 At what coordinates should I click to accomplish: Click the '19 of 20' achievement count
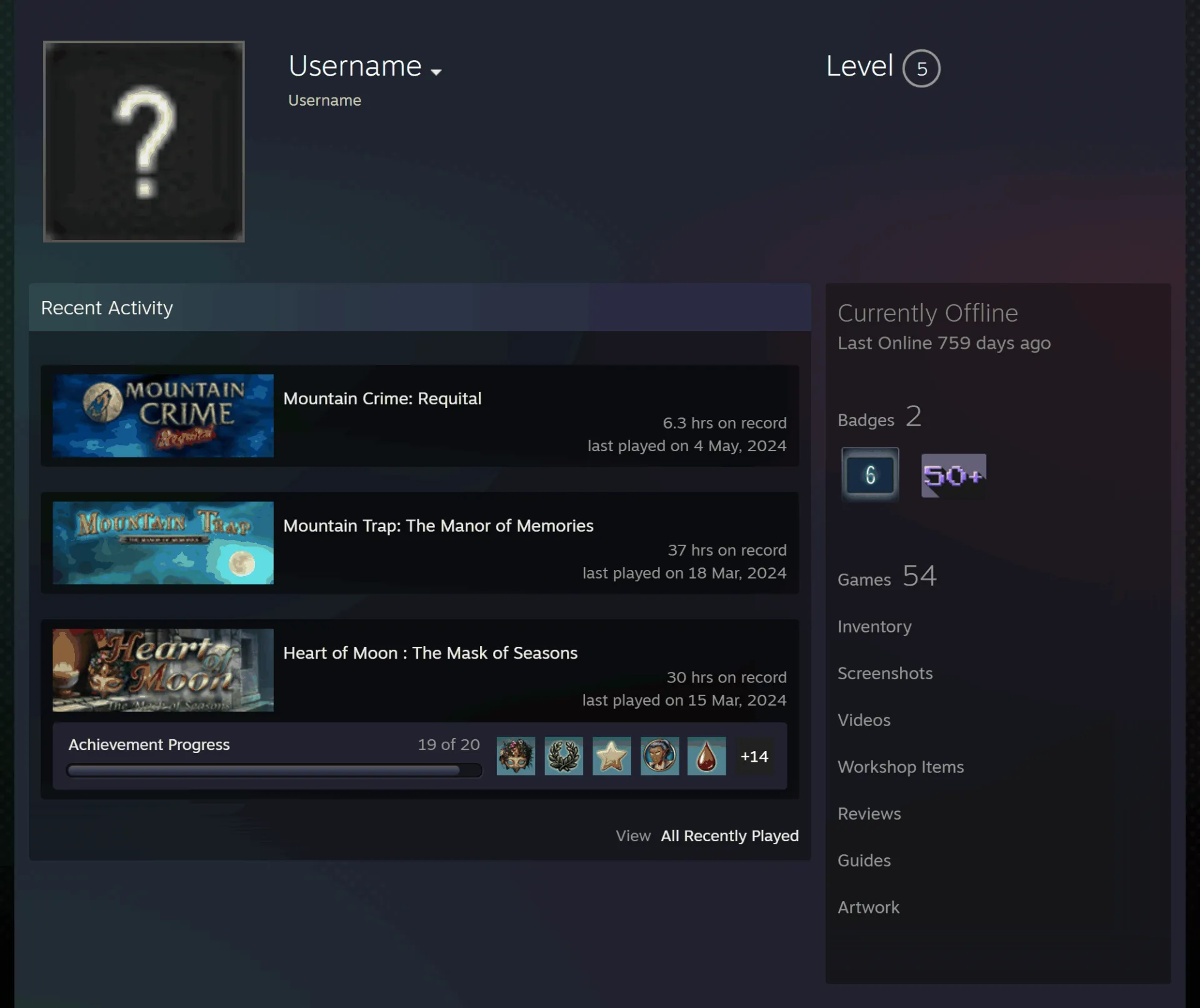click(x=449, y=744)
